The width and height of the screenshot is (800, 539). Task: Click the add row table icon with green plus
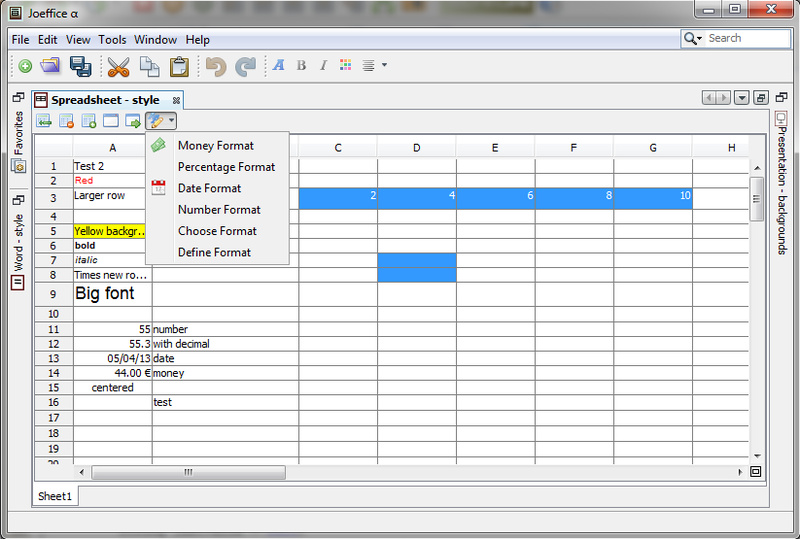pyautogui.click(x=89, y=121)
